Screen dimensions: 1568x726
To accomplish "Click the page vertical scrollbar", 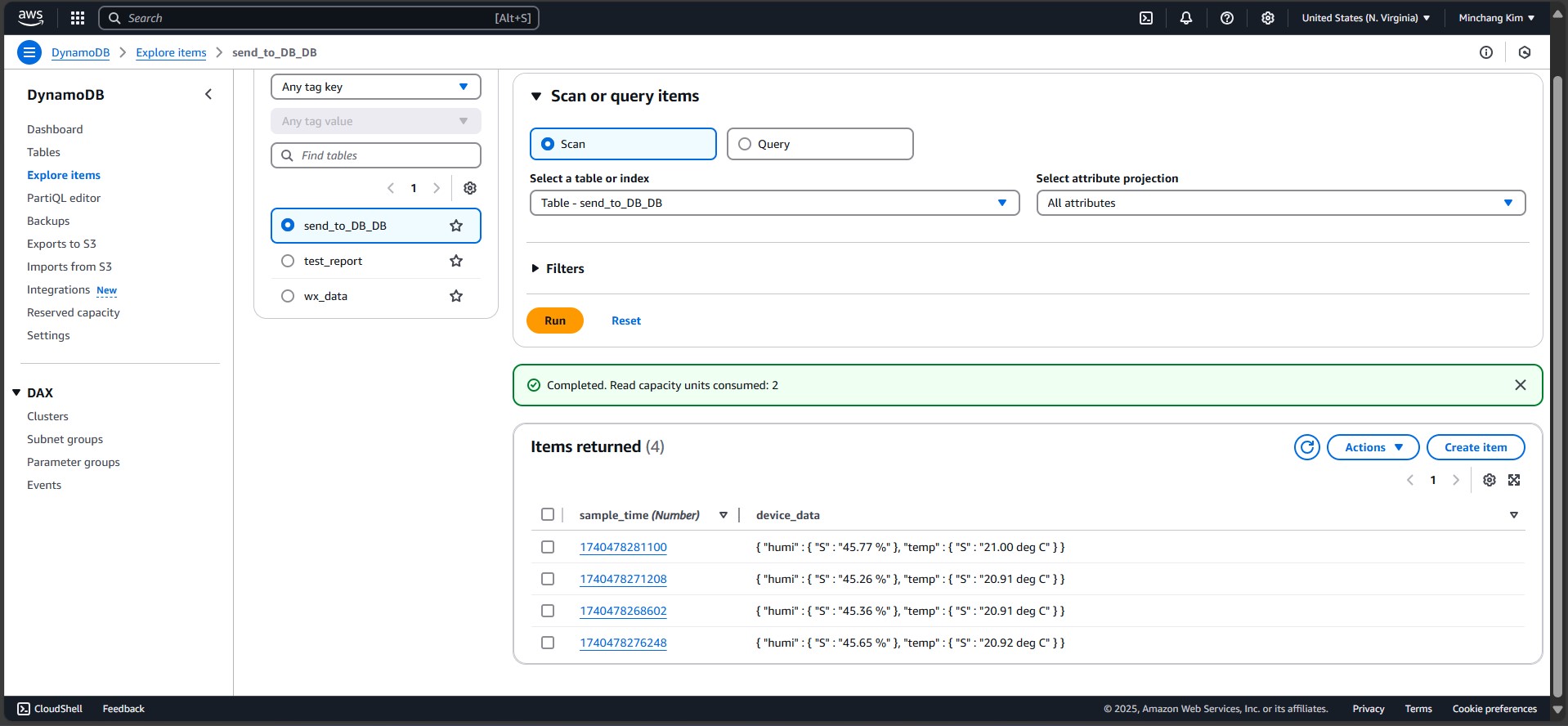I will tap(1557, 387).
